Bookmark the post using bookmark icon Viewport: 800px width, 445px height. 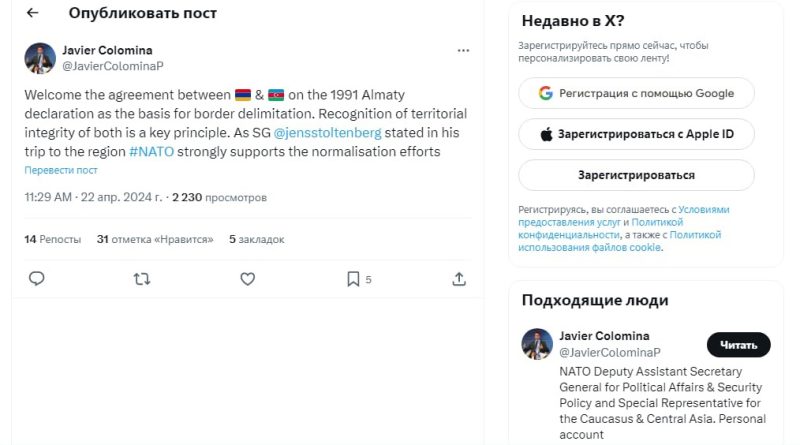pos(353,279)
